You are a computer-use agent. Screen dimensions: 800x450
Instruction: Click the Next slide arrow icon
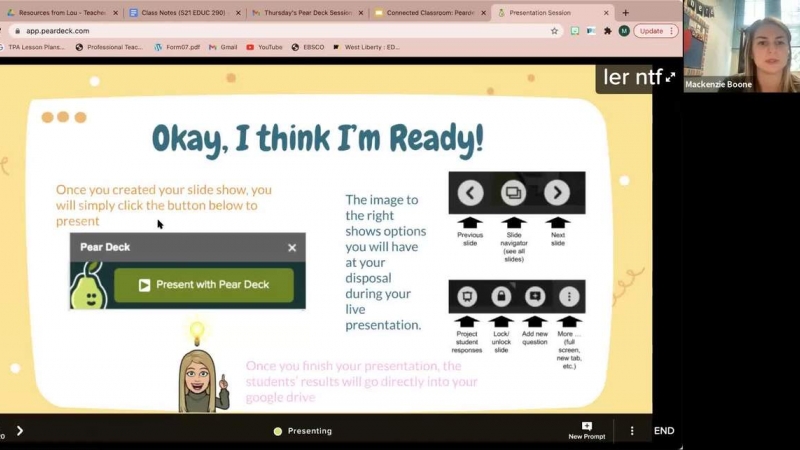[557, 193]
